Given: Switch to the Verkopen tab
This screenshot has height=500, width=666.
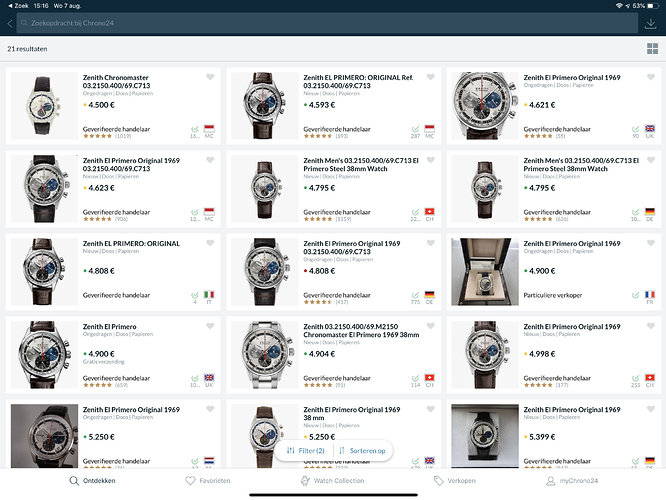Looking at the screenshot, I should (454, 481).
